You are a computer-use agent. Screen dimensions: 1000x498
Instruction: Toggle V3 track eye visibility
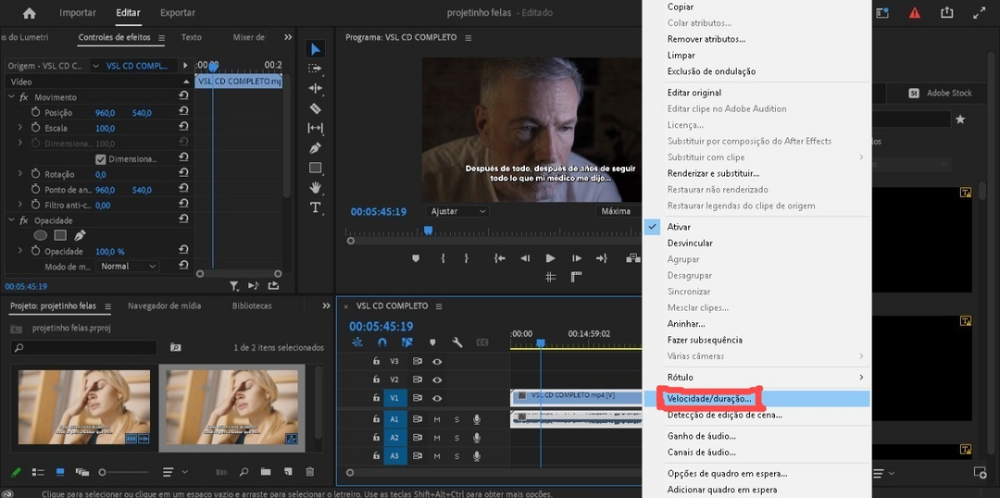(438, 361)
